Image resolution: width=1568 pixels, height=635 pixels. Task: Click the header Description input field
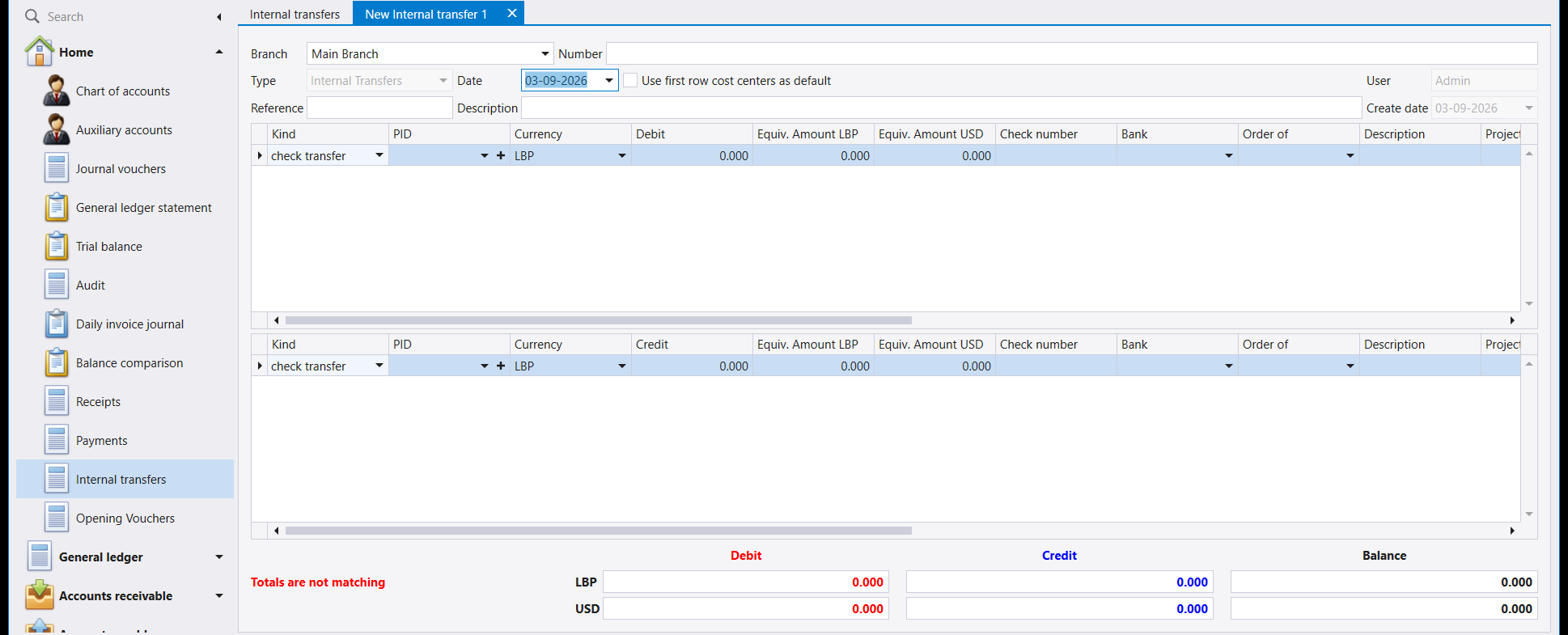pos(942,108)
